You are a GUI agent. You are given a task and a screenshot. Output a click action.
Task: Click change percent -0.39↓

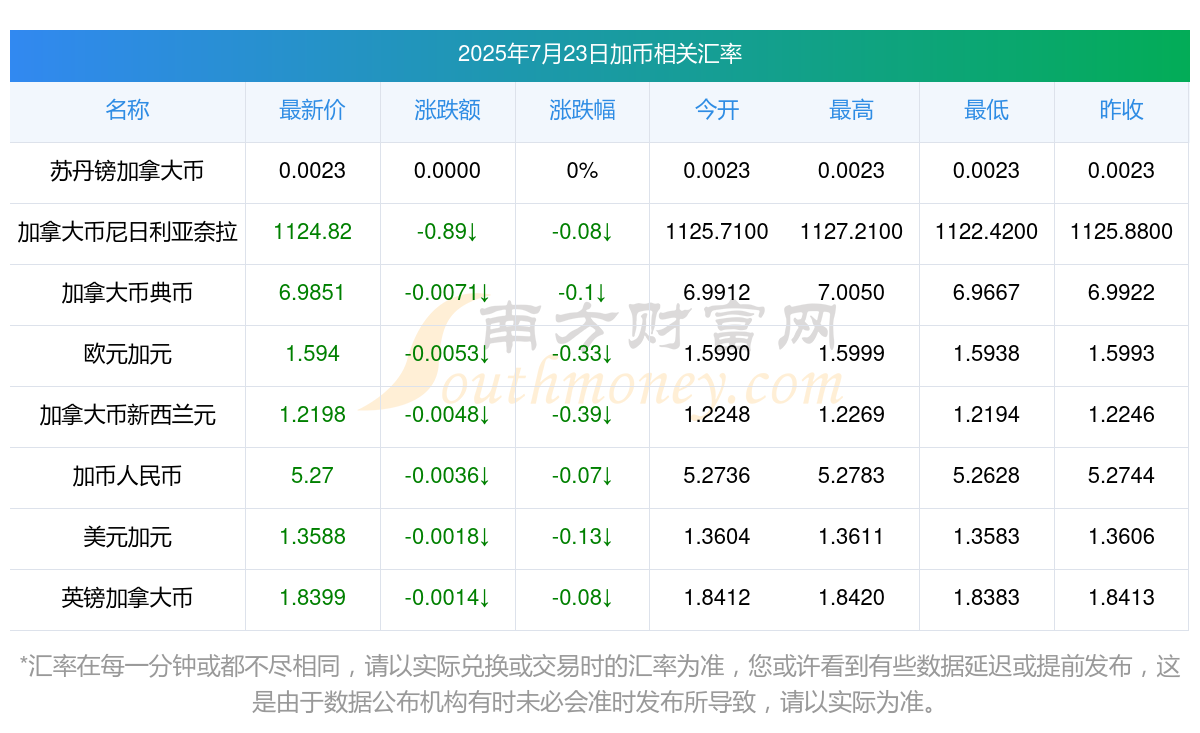click(582, 415)
